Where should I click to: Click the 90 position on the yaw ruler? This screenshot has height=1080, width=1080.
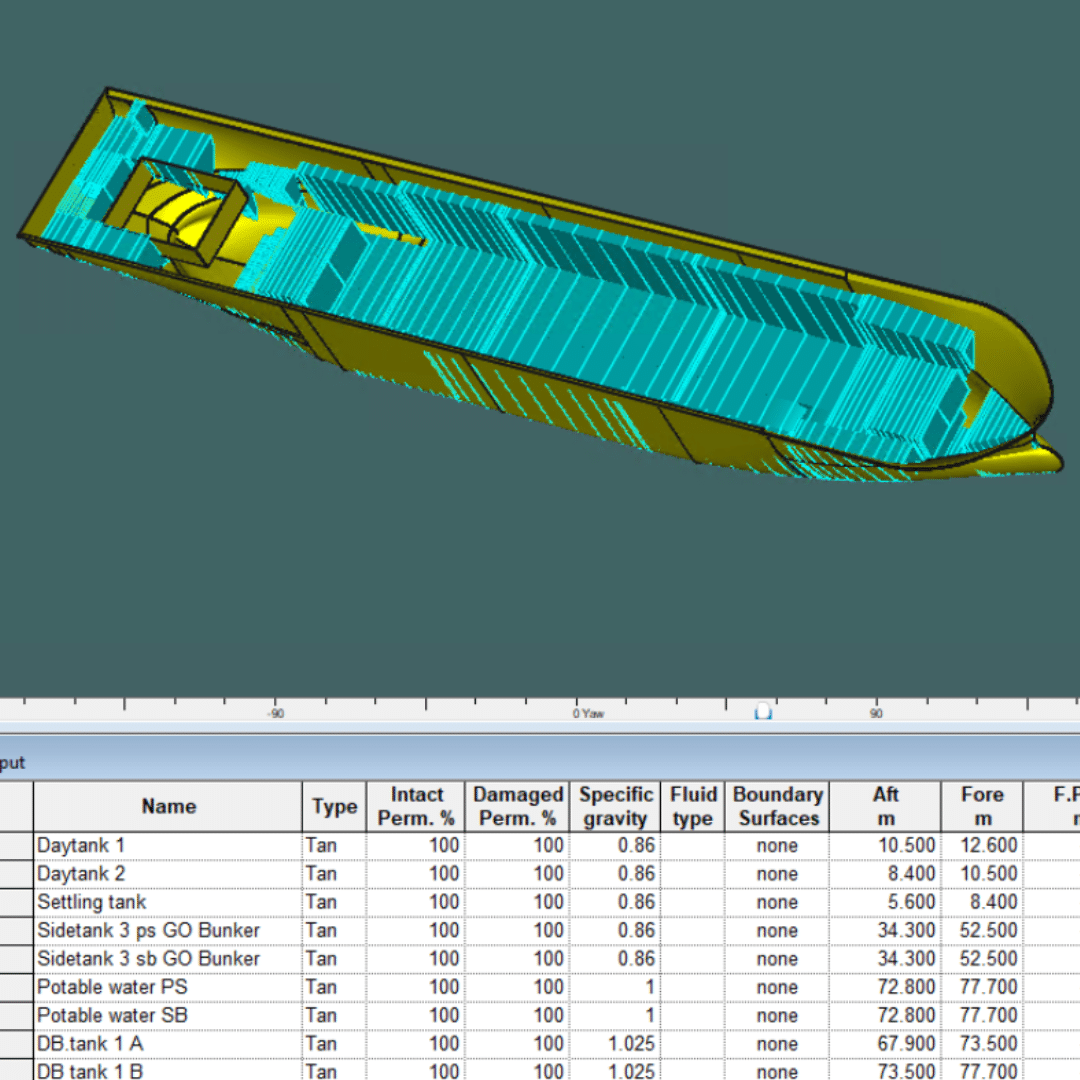pos(875,713)
